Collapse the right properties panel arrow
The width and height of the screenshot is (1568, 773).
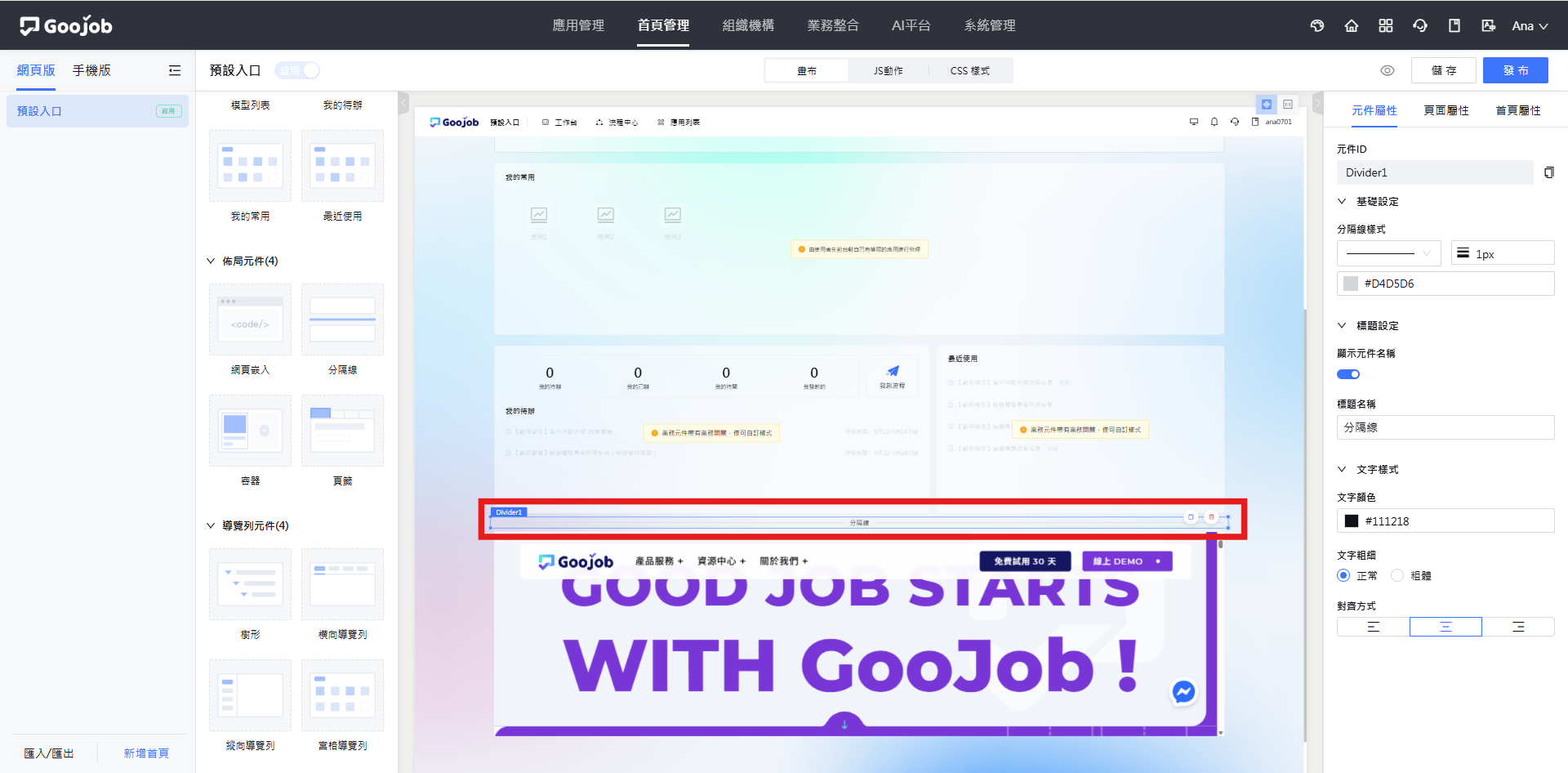pyautogui.click(x=1317, y=103)
